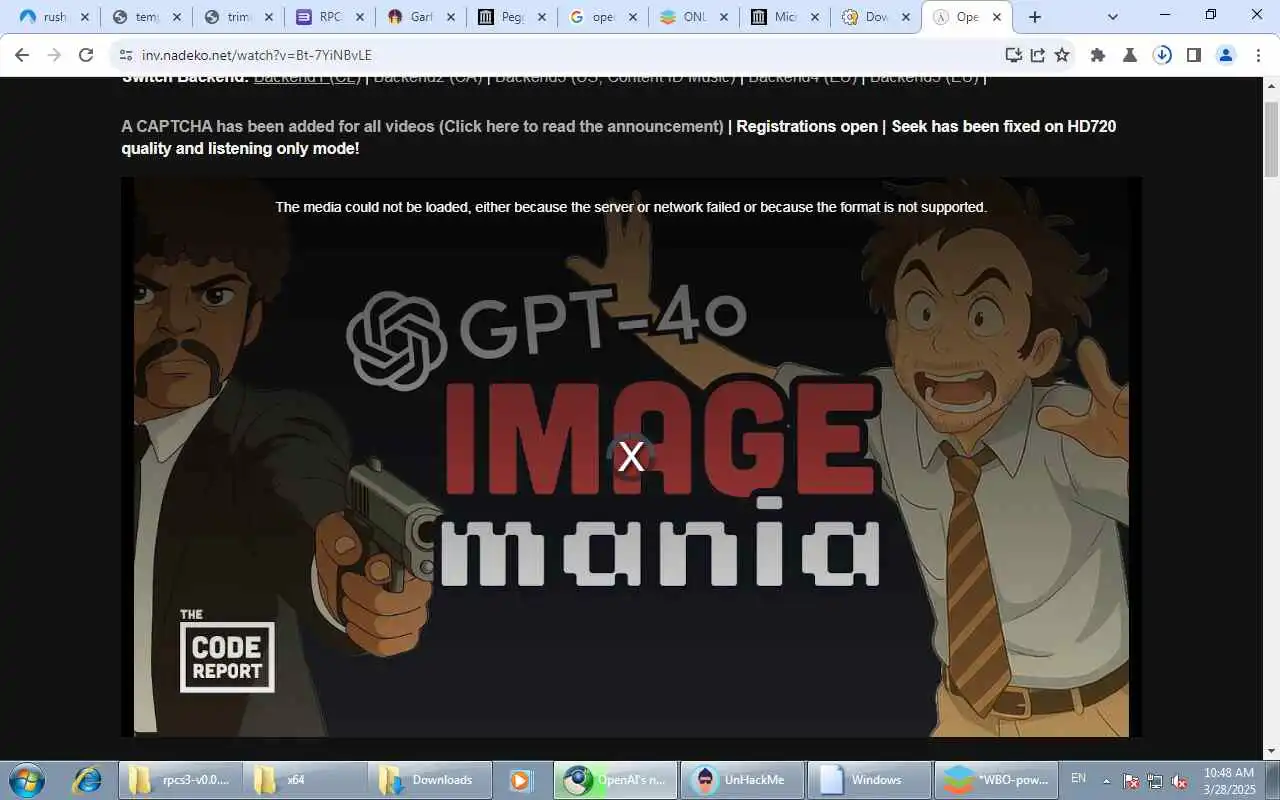Screen dimensions: 1280x800
Task: Switch to the UnHackMe taskbar window
Action: pyautogui.click(x=742, y=780)
